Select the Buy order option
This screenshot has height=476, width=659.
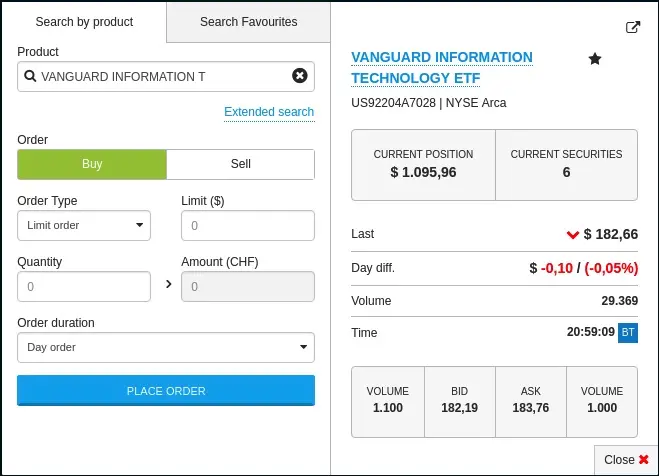click(x=92, y=164)
